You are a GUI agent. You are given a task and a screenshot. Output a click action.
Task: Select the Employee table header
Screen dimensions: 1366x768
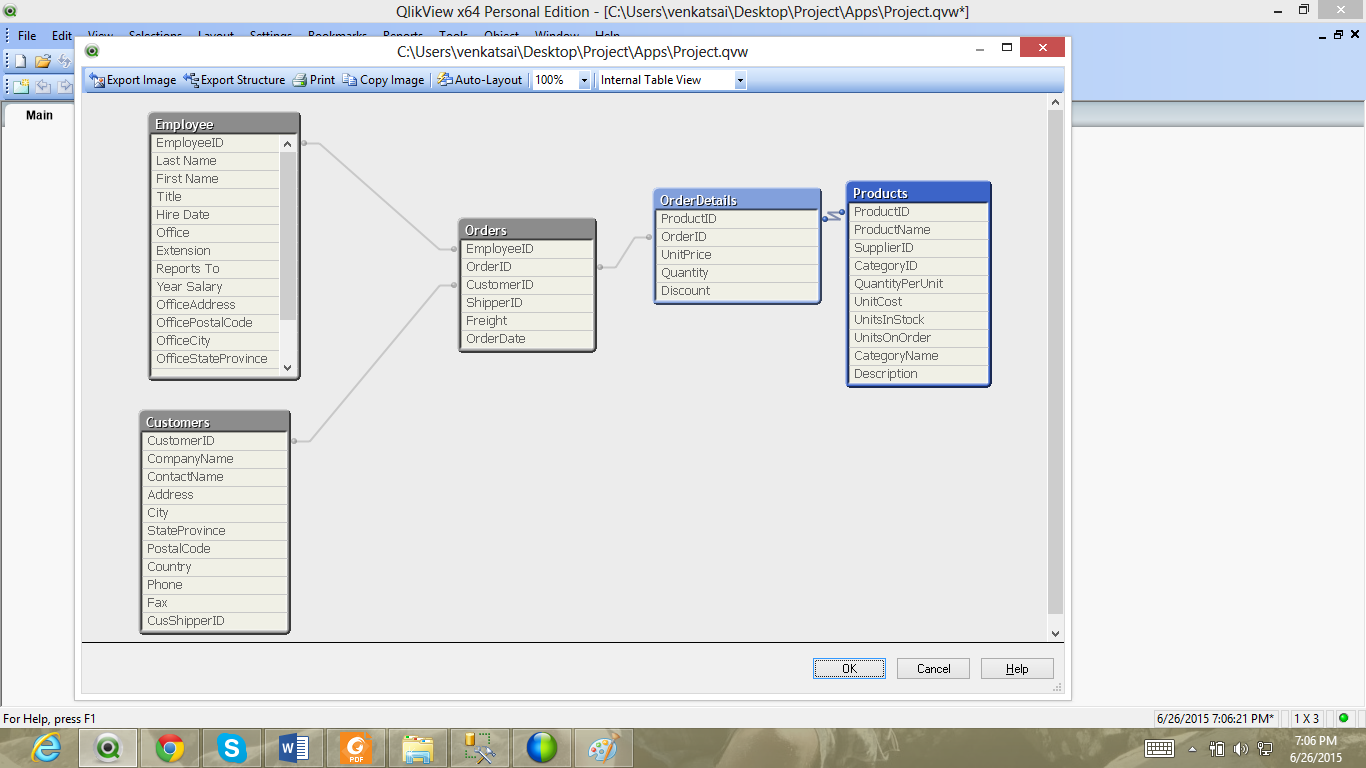pyautogui.click(x=224, y=124)
